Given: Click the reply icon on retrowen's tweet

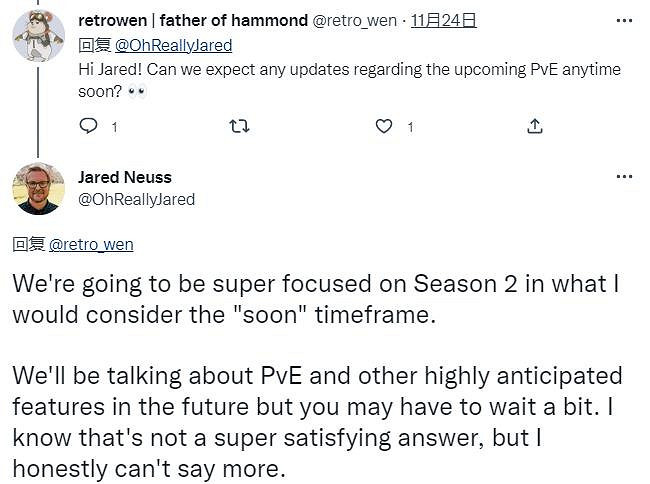Looking at the screenshot, I should point(88,126).
